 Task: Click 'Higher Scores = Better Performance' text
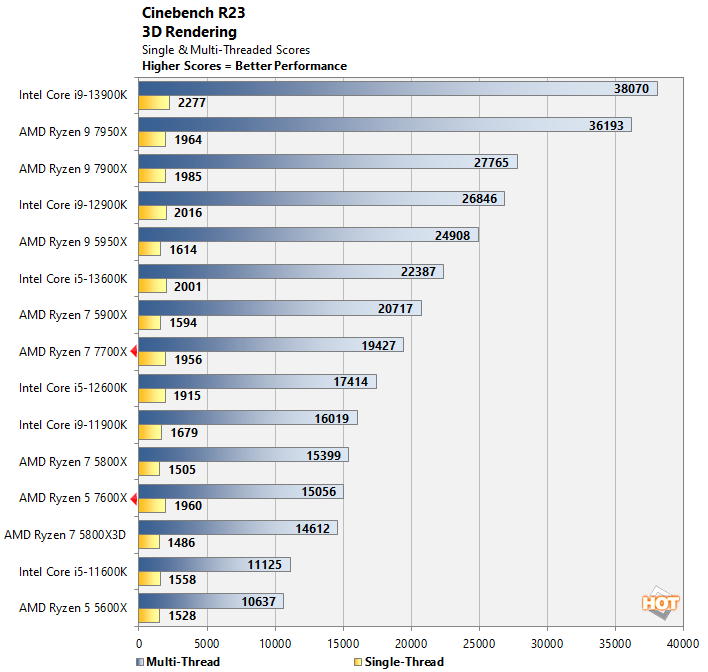click(244, 66)
